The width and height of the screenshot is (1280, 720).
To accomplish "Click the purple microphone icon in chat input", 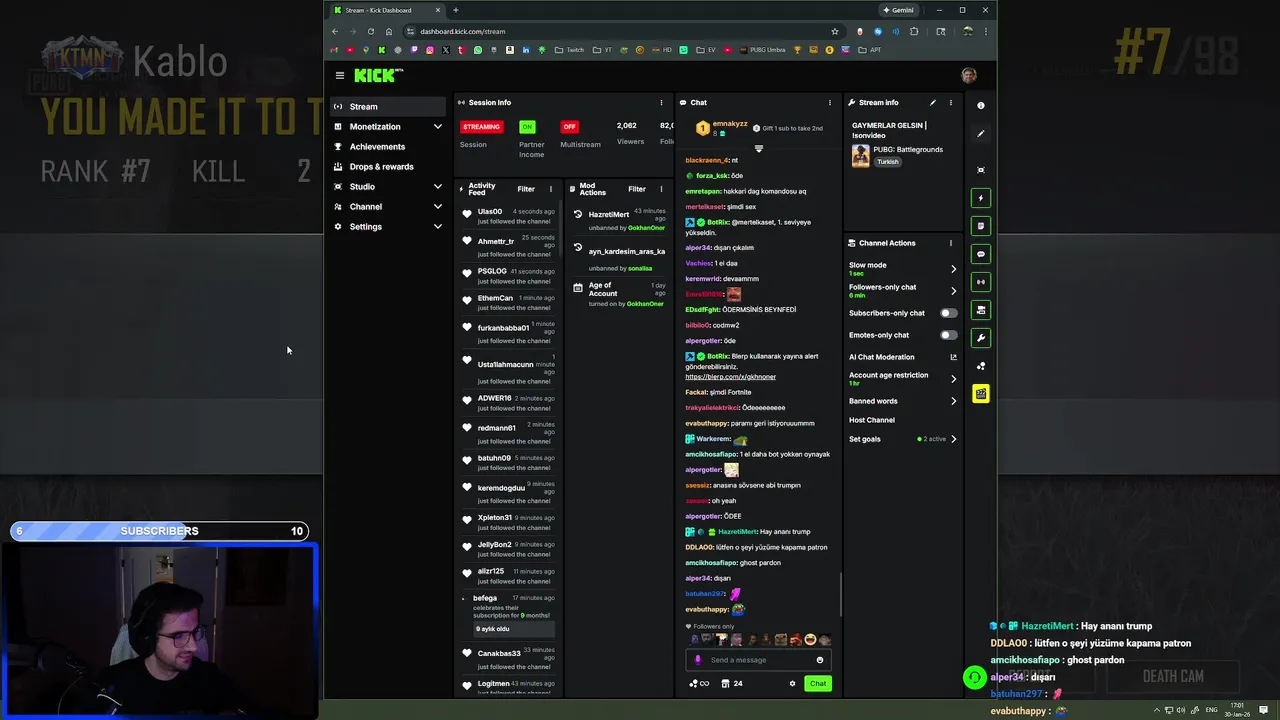I will 698,660.
